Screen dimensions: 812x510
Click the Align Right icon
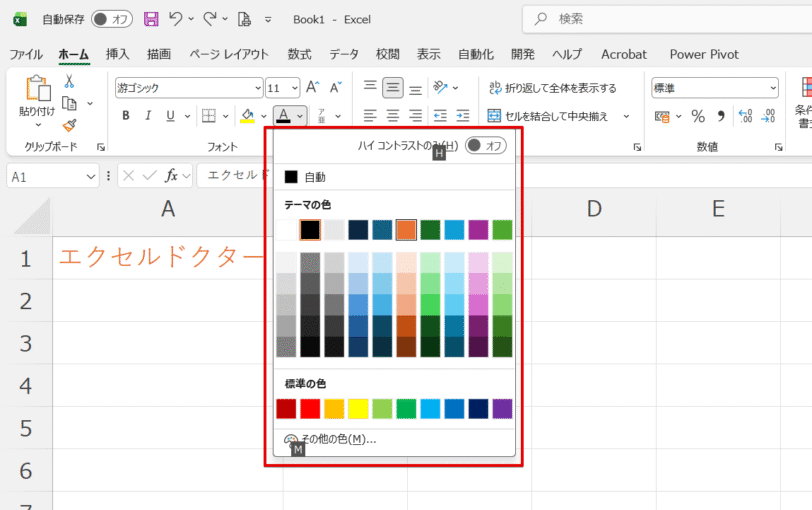click(x=415, y=115)
